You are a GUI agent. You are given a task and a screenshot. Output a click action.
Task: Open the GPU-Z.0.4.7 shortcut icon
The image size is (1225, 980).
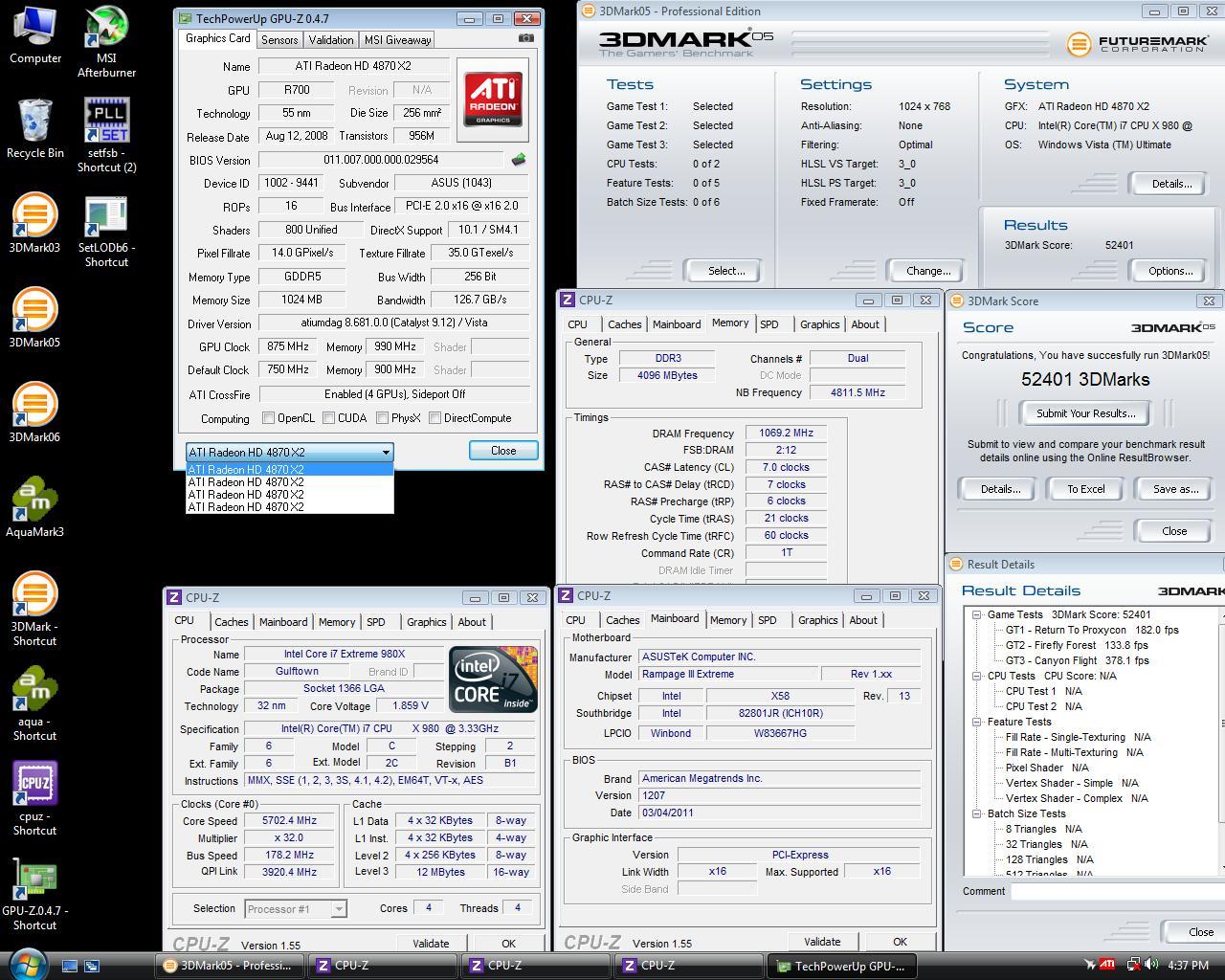point(34,894)
